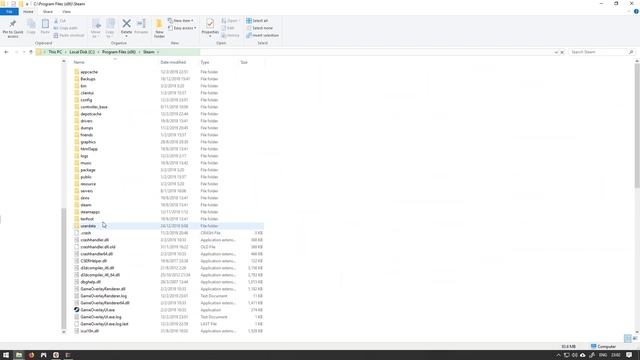Viewport: 640px width, 360px height.
Task: Open the Action Center notifications
Action: tap(629, 355)
